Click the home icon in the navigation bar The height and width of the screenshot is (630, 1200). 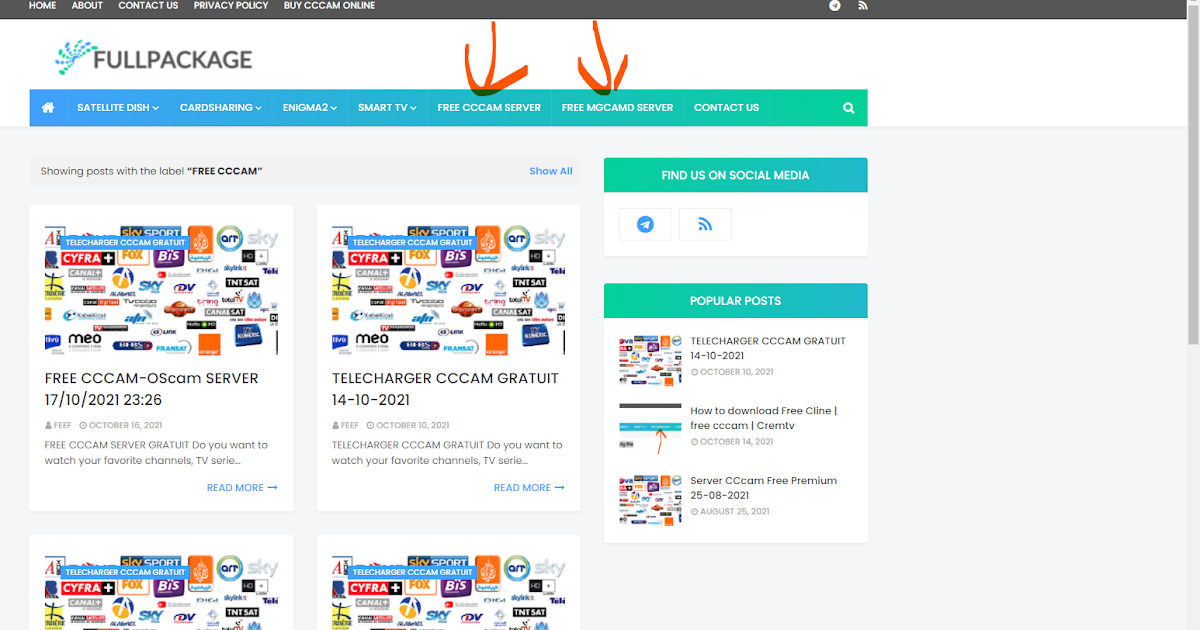(47, 108)
